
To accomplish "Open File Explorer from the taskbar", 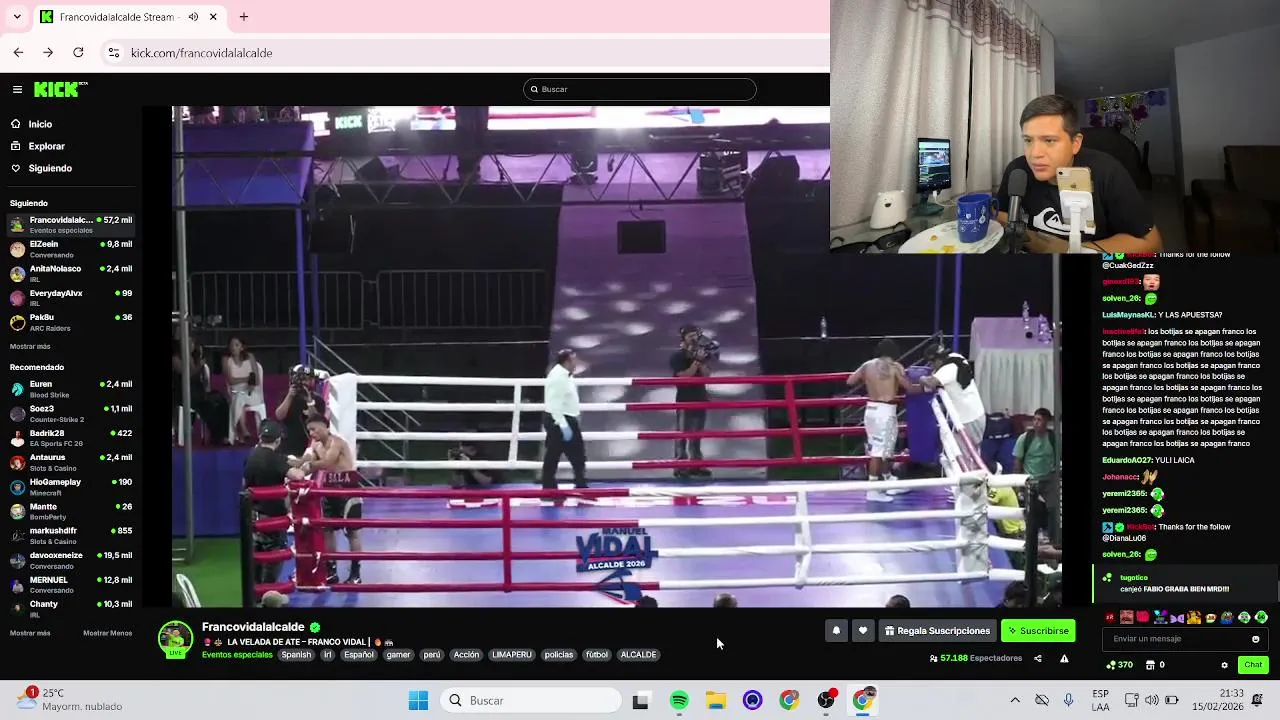I will 716,701.
